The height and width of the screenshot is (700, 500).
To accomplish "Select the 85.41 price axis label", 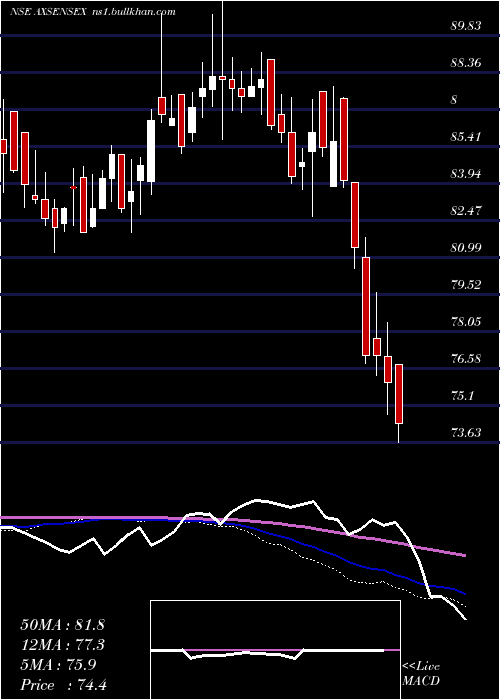I will coord(466,137).
